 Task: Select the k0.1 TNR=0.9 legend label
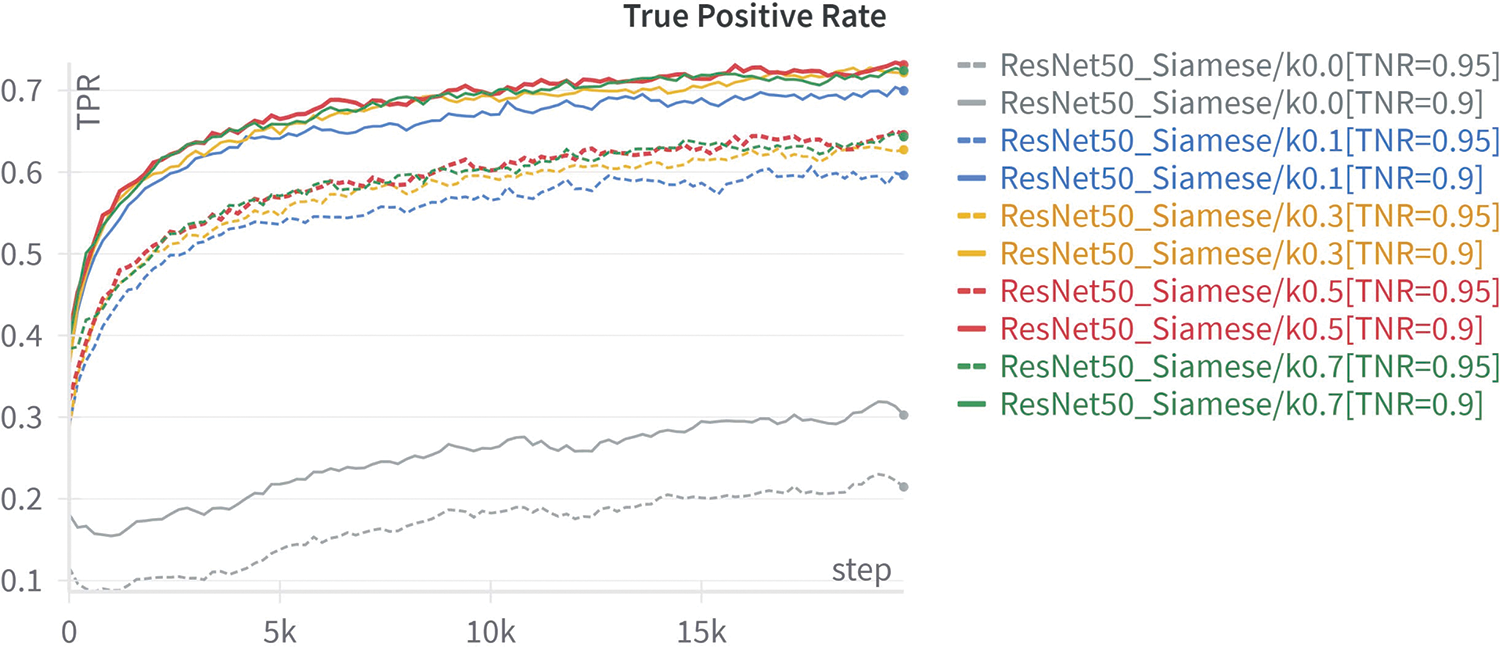1240,178
